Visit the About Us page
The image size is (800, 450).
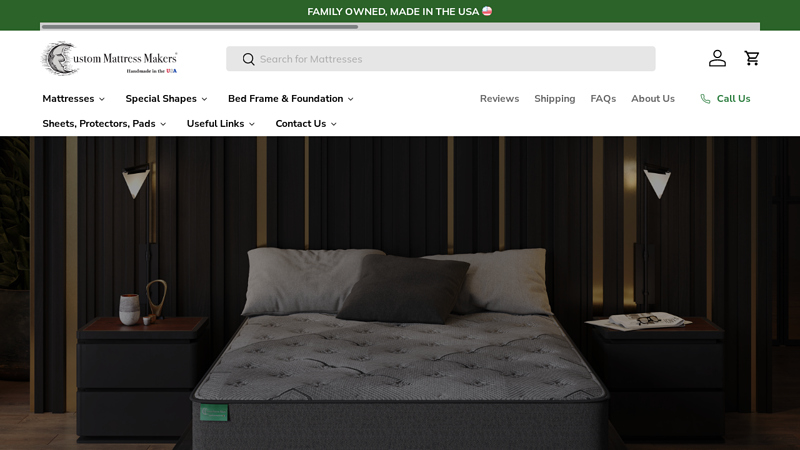(653, 98)
